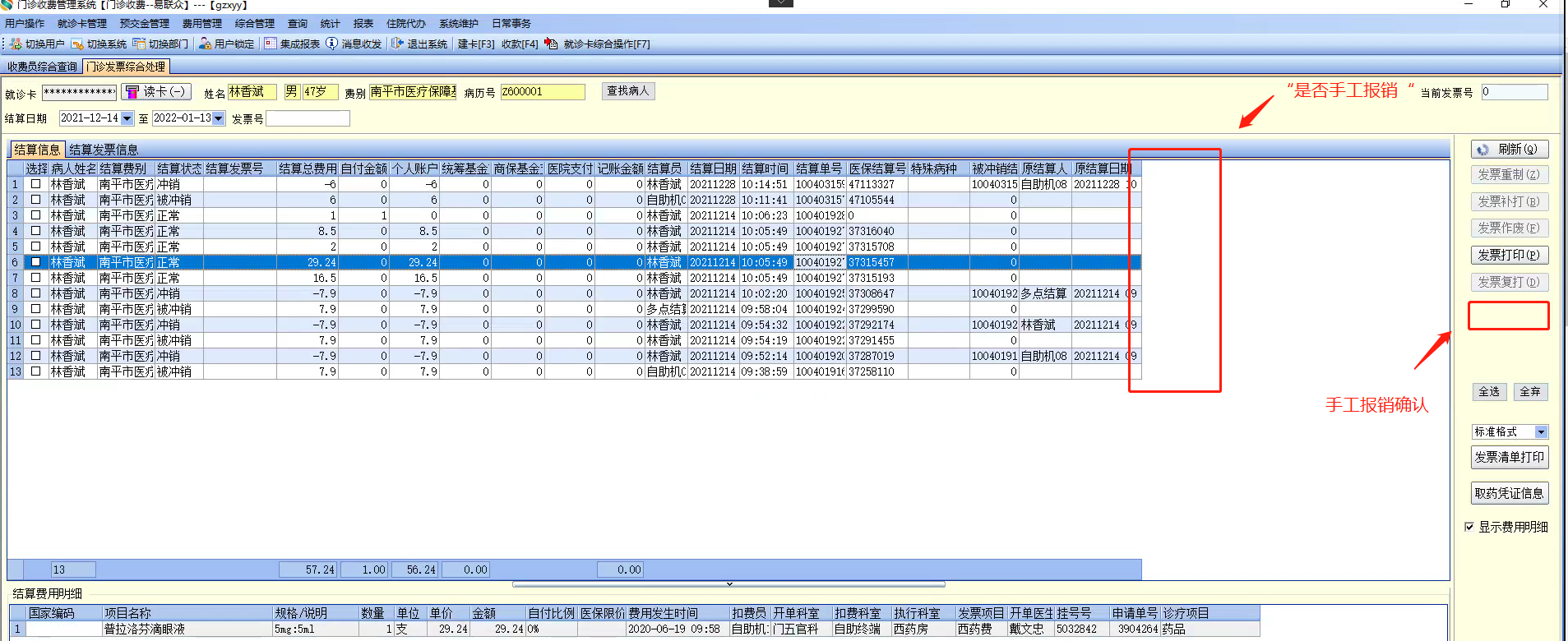1568x641 pixels.
Task: Tick the checkbox in row 3
Action: pyautogui.click(x=36, y=215)
